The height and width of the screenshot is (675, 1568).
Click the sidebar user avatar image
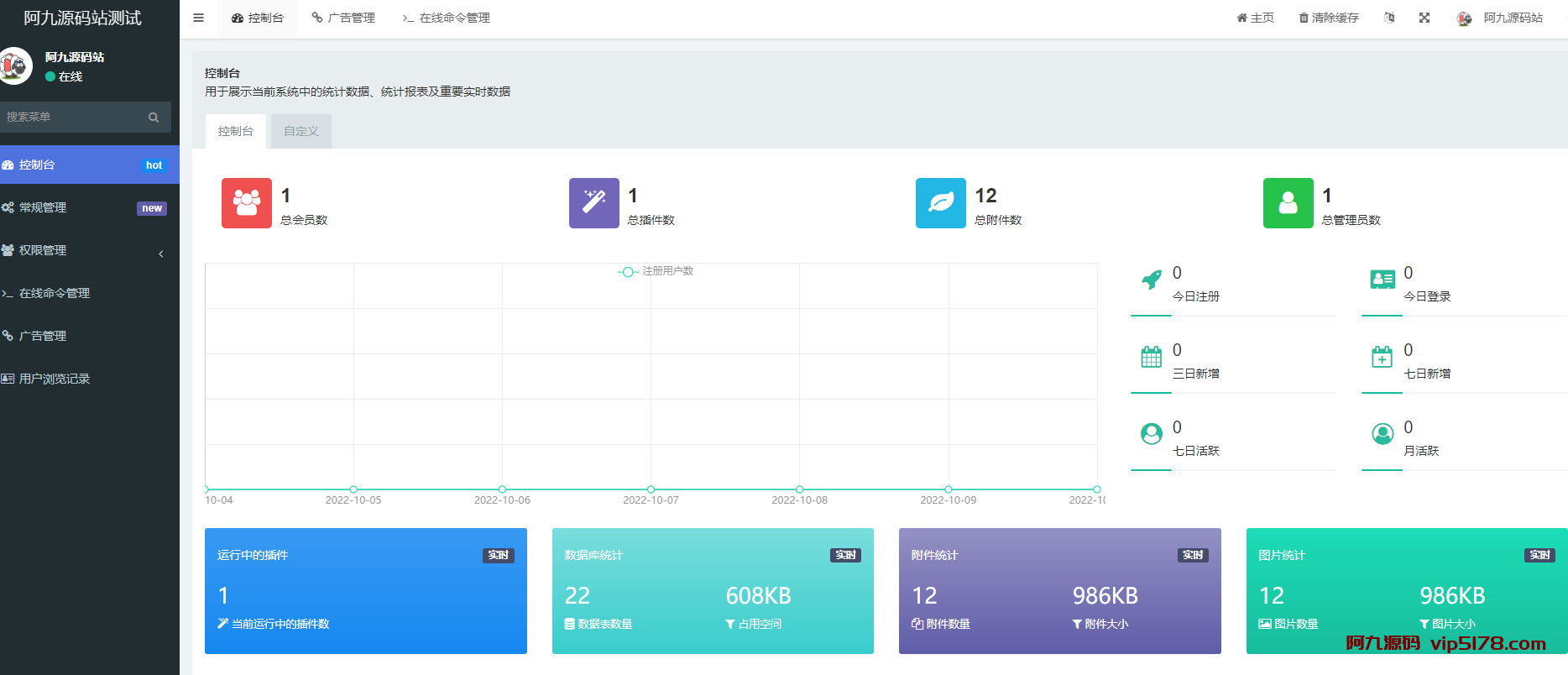coord(14,65)
